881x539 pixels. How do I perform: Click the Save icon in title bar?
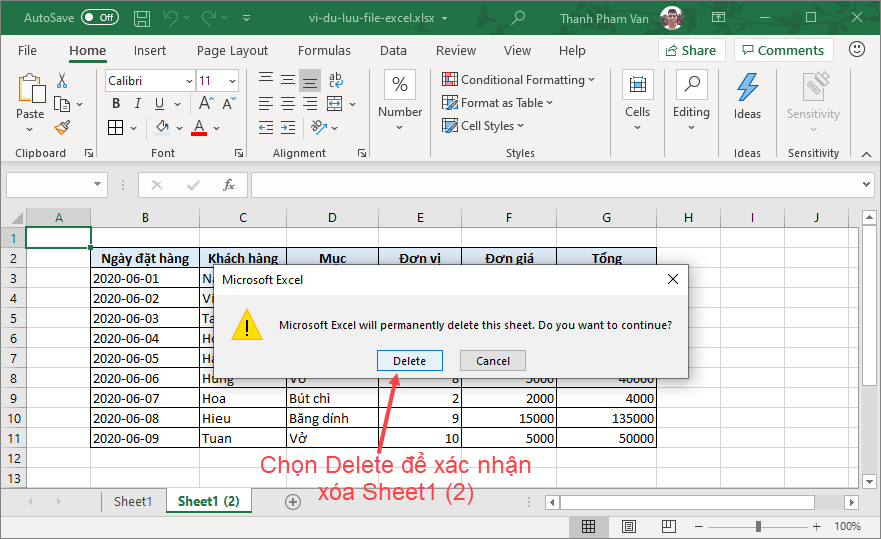coord(142,19)
